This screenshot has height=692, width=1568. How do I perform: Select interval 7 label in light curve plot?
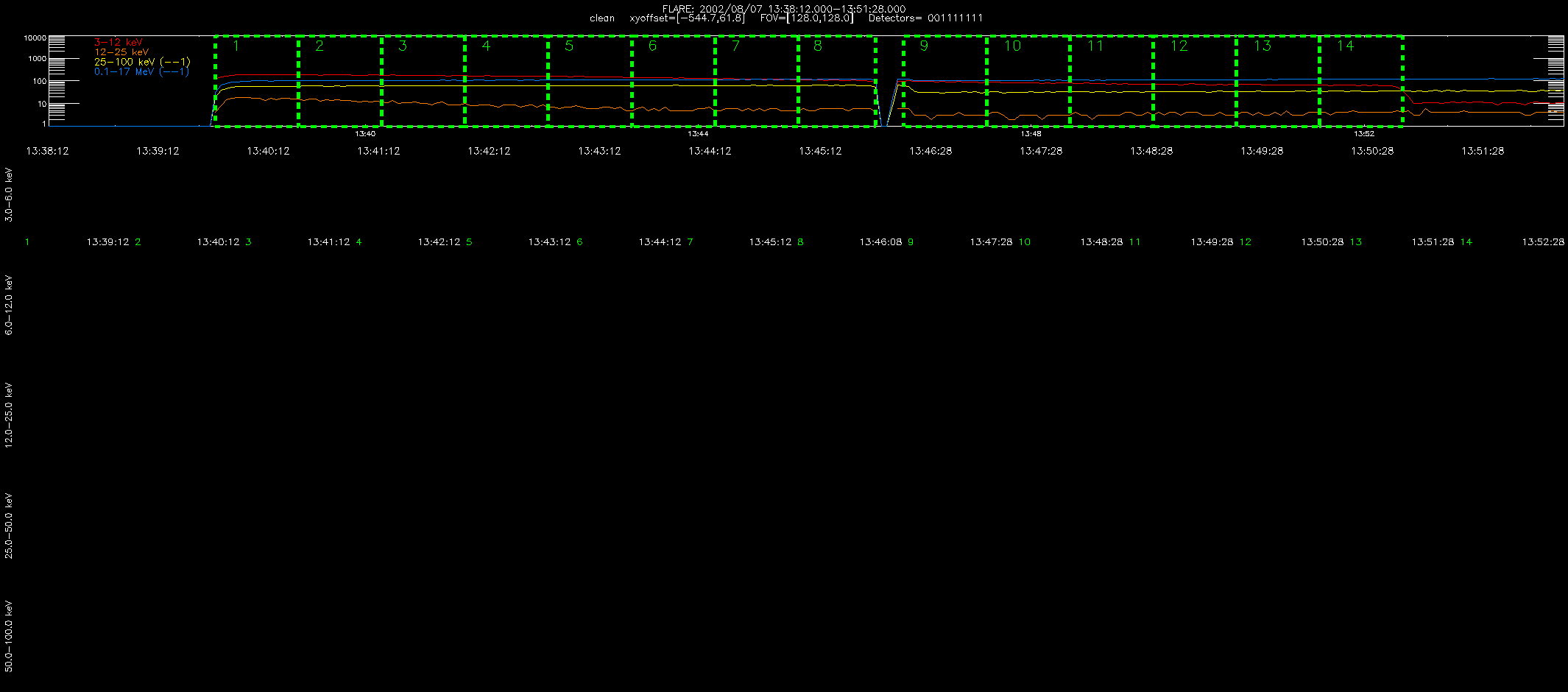pos(735,46)
